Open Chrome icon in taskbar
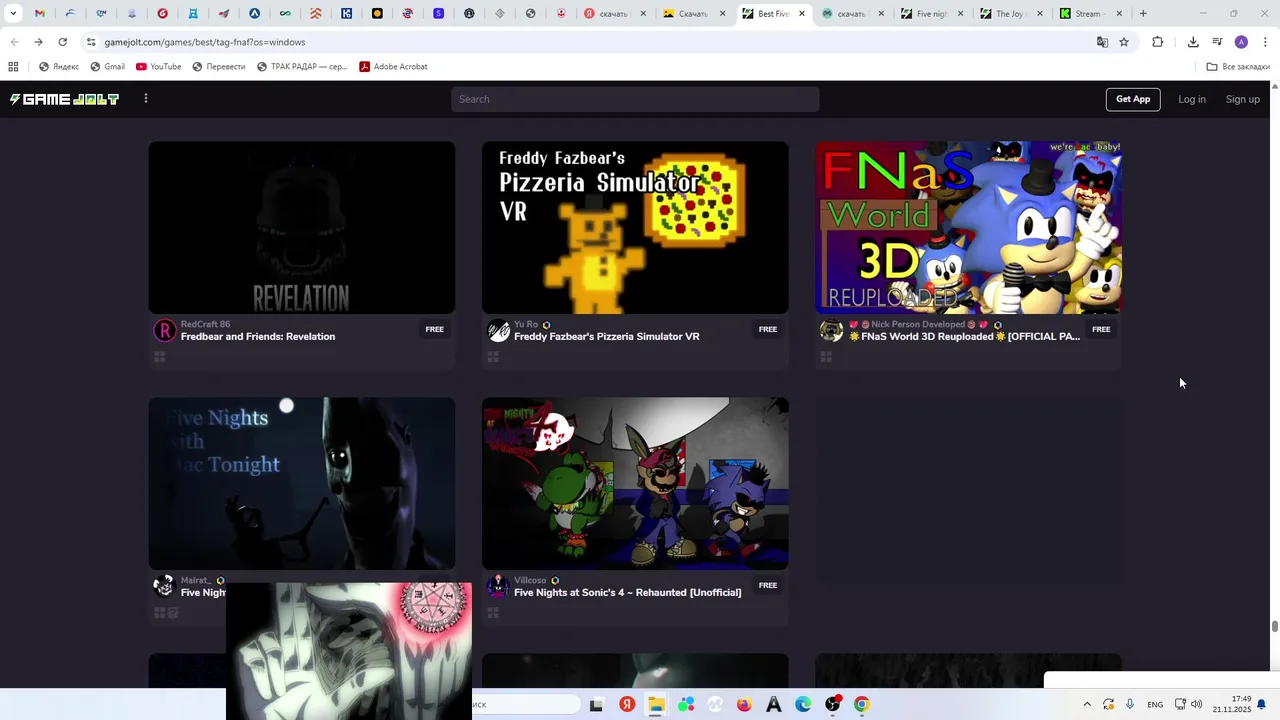 [862, 705]
